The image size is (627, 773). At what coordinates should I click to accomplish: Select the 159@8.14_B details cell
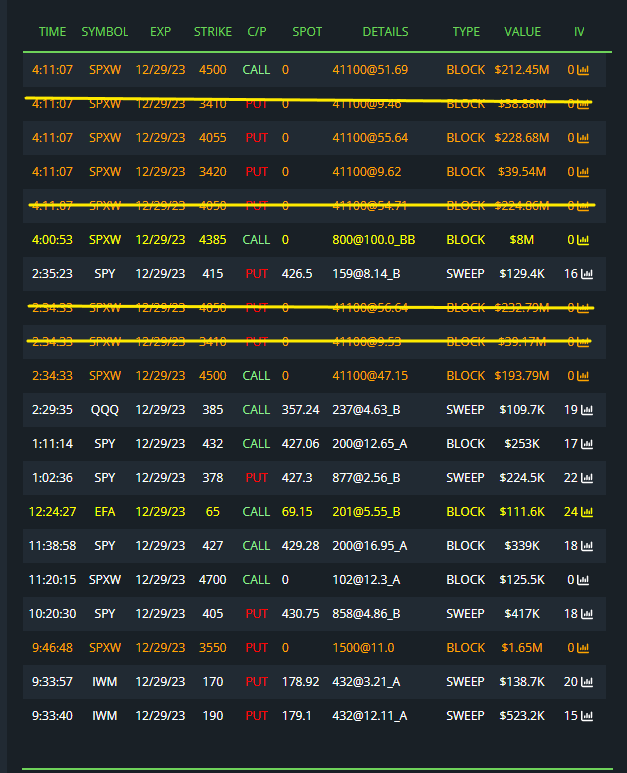click(366, 274)
